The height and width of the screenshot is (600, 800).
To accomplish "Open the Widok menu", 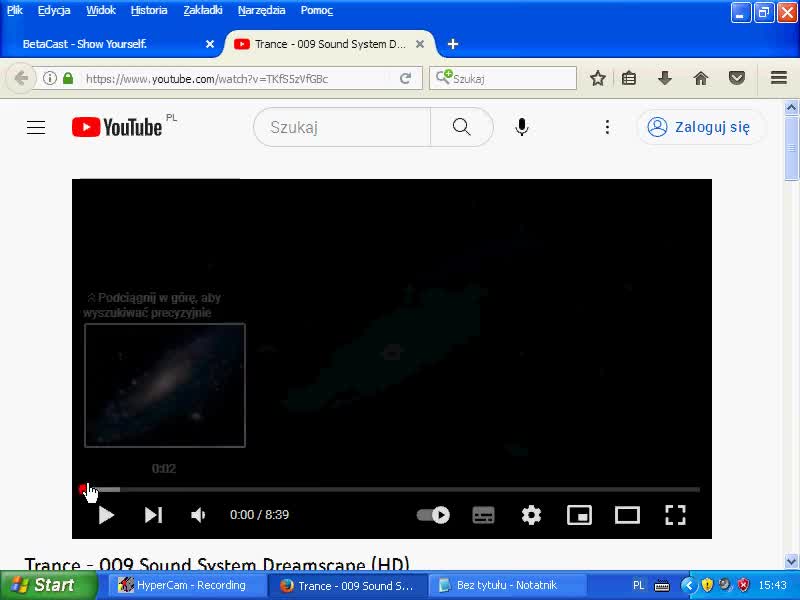I will (101, 10).
